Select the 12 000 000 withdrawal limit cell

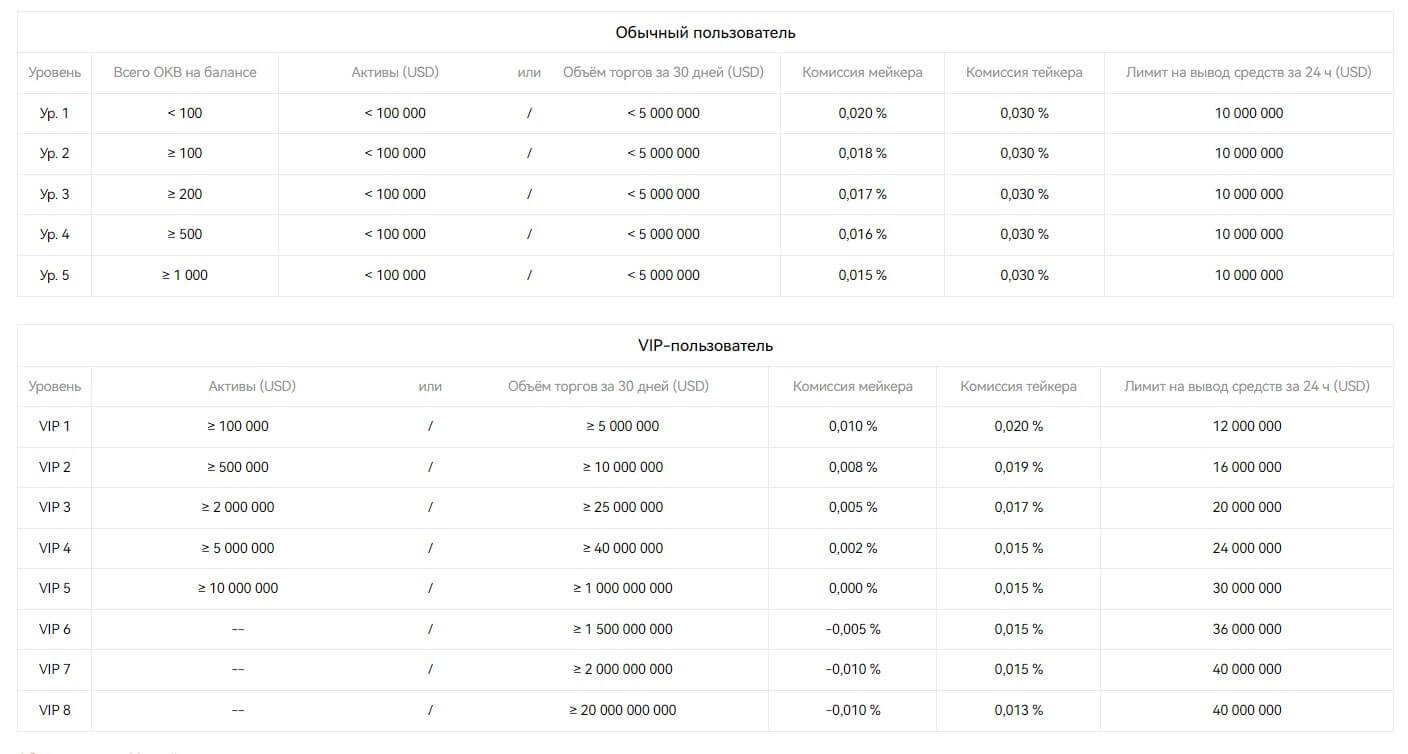1247,427
